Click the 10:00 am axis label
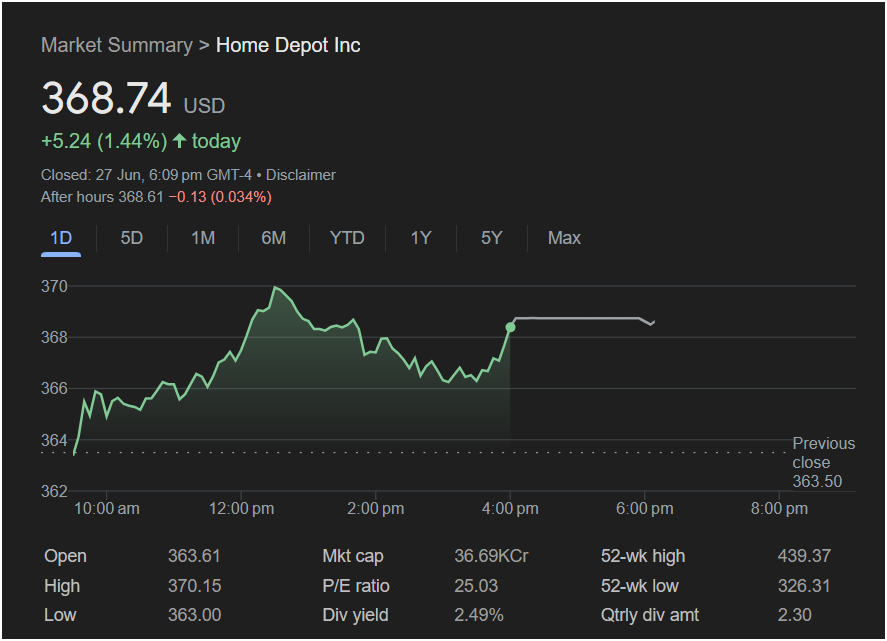The image size is (887, 641). (x=107, y=509)
